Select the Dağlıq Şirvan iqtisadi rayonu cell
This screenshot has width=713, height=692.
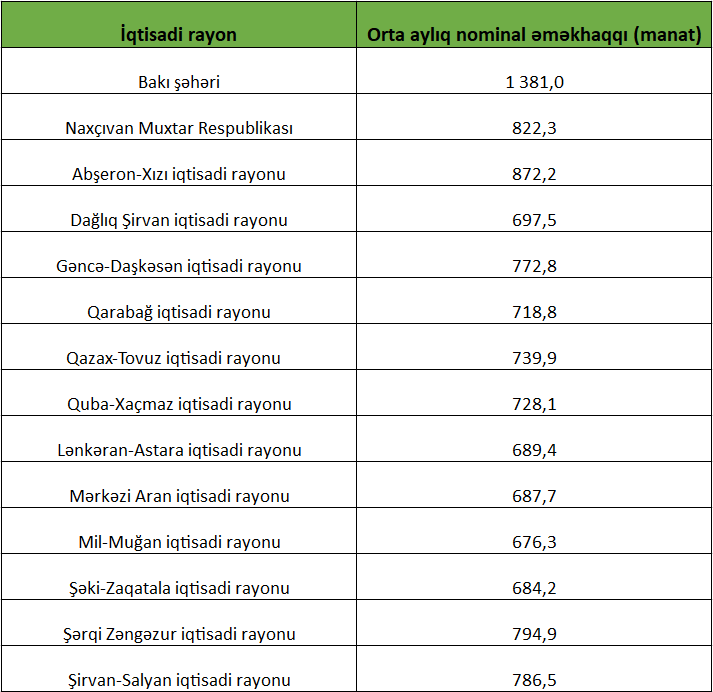point(178,220)
